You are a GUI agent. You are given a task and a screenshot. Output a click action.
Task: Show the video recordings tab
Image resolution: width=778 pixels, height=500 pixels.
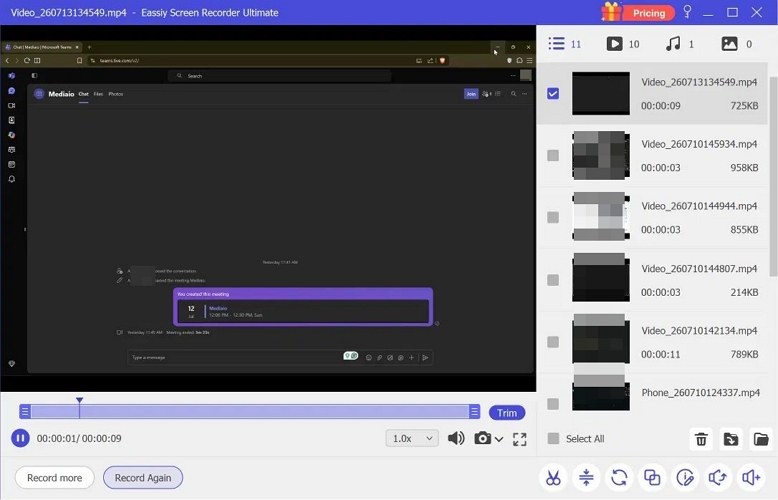pyautogui.click(x=623, y=44)
